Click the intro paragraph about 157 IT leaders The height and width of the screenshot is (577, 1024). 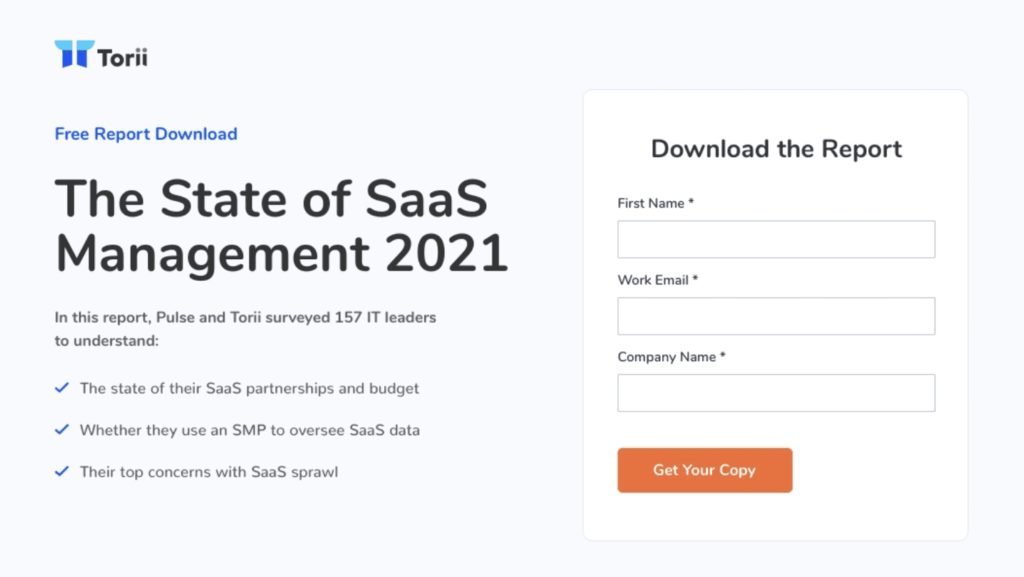click(245, 329)
